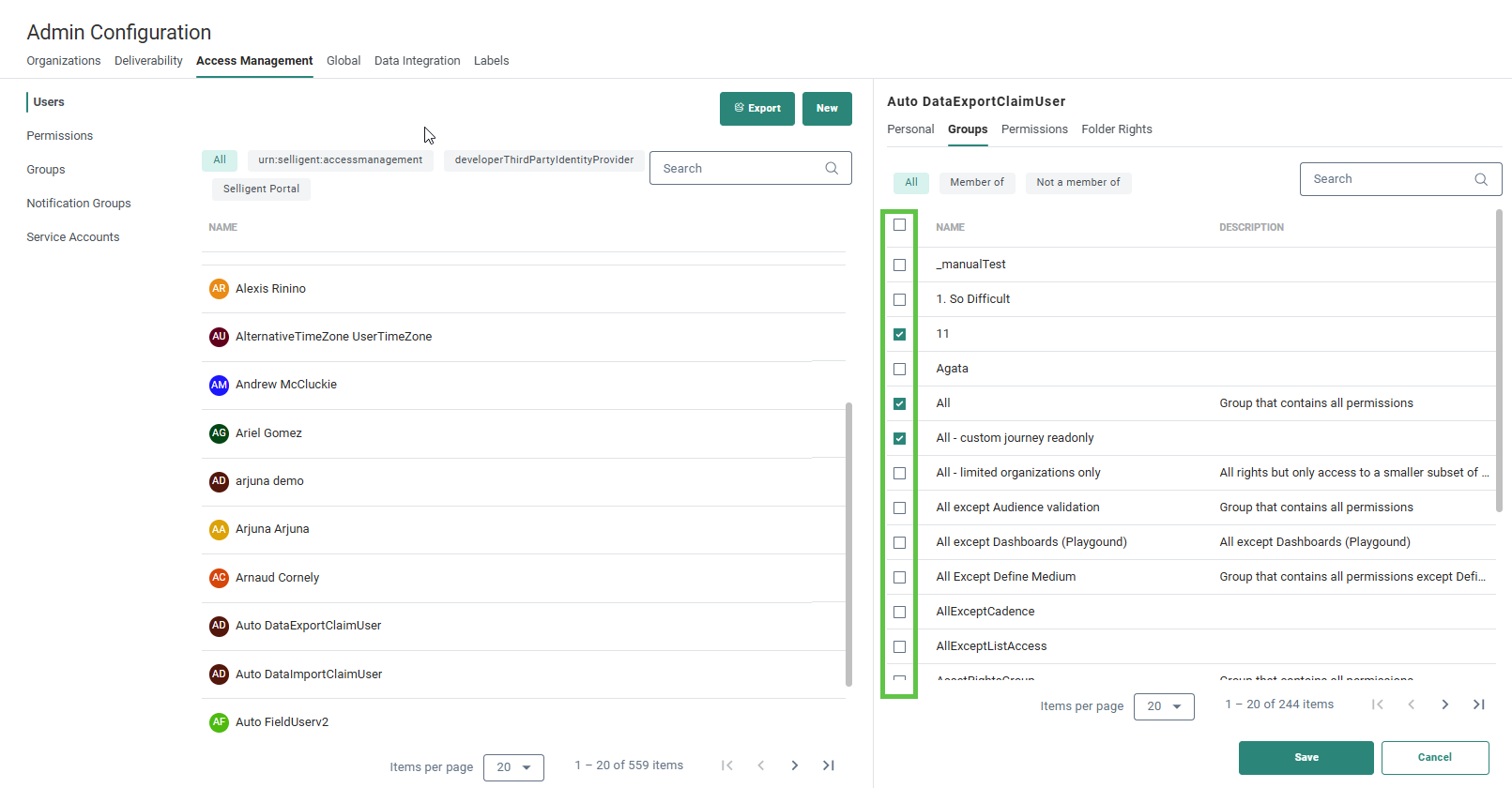Open groups list items per page dropdown

[x=1164, y=706]
